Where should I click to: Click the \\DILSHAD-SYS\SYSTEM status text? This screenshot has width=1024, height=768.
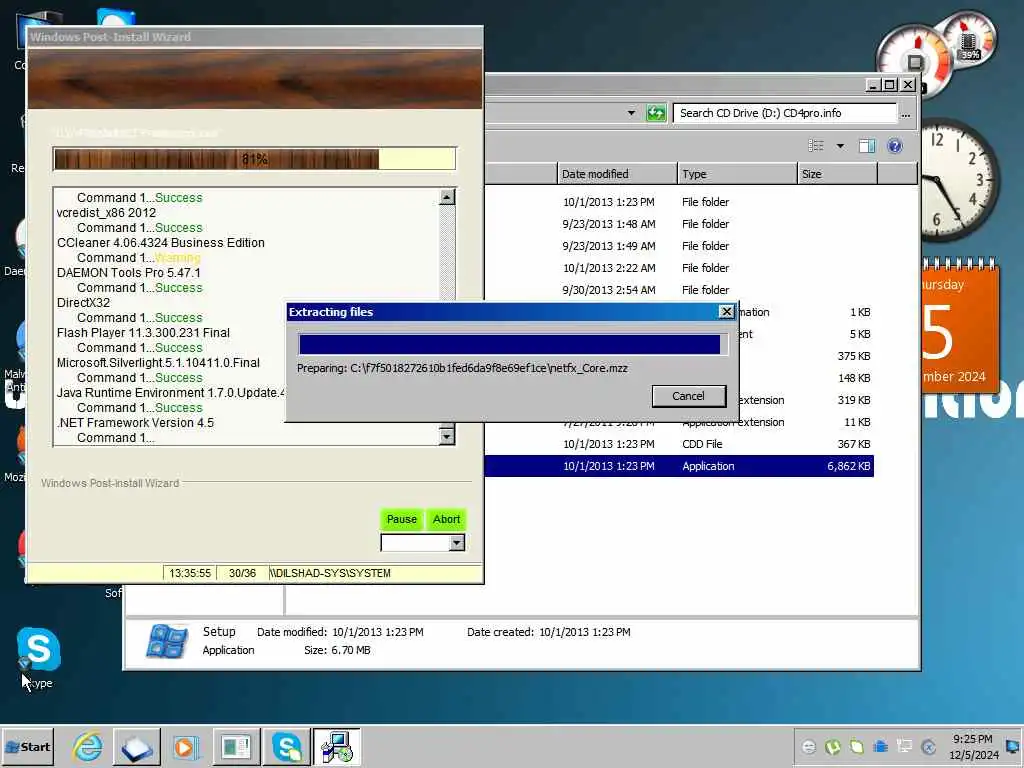pyautogui.click(x=330, y=573)
